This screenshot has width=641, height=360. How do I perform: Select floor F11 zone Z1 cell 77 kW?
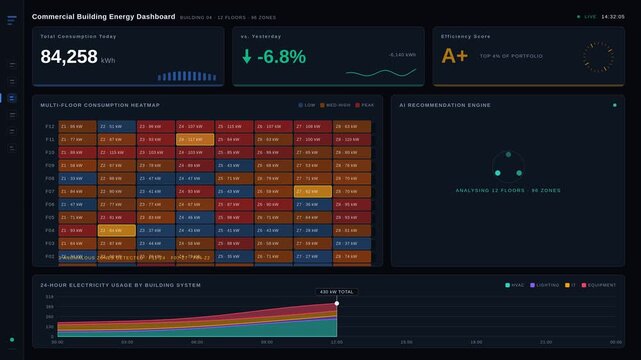point(77,139)
